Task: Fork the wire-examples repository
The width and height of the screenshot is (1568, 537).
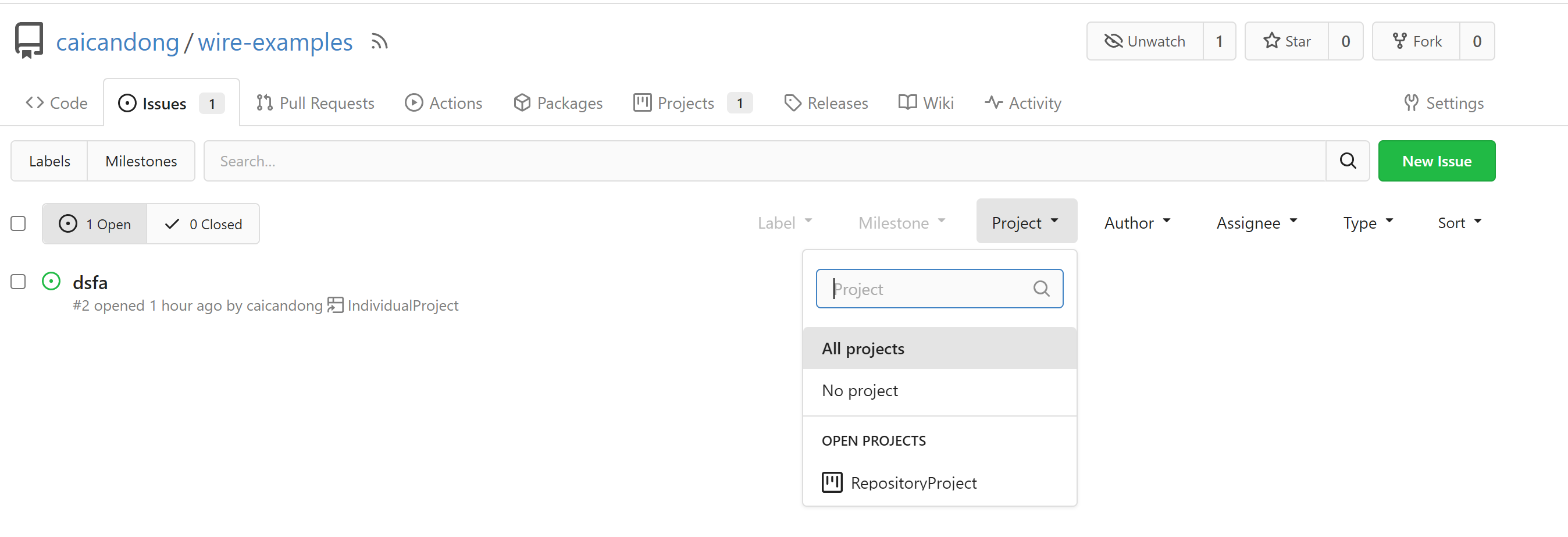Action: tap(1416, 41)
